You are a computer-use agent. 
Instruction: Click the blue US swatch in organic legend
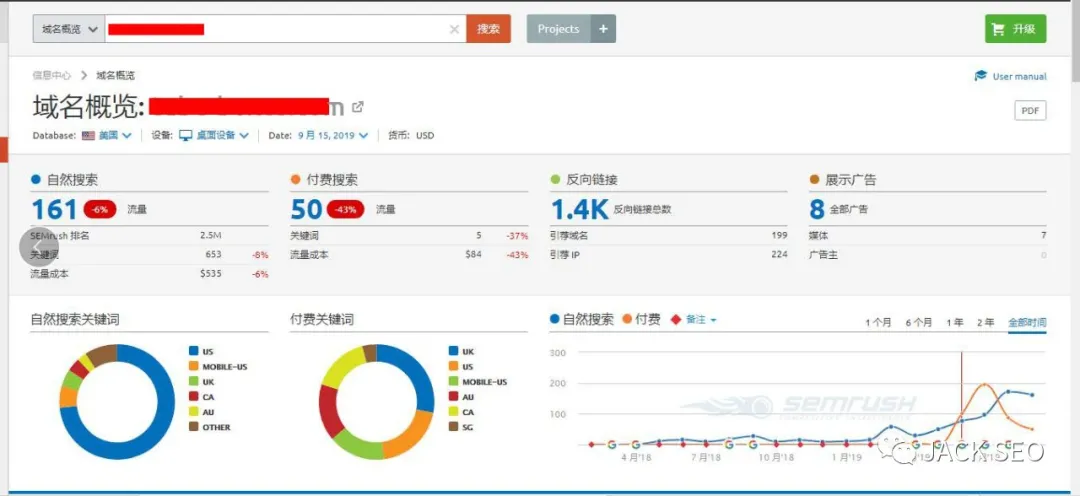pos(193,351)
